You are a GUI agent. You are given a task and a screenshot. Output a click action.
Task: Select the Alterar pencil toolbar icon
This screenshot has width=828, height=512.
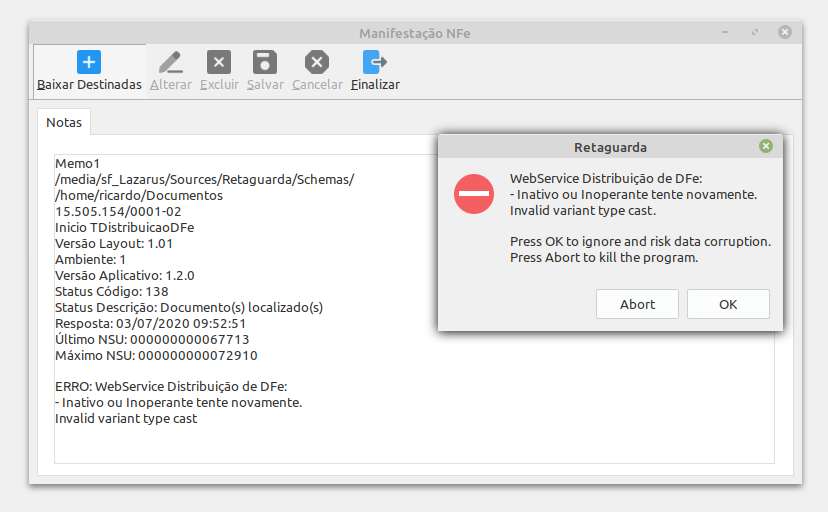[171, 62]
